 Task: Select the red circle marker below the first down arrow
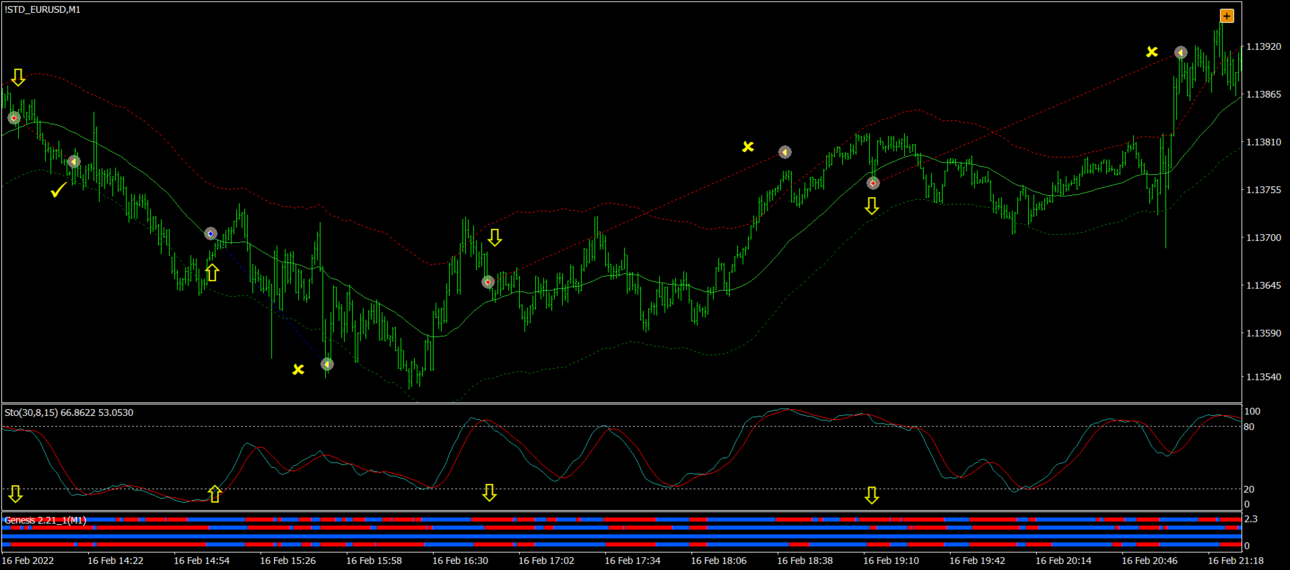(x=14, y=118)
